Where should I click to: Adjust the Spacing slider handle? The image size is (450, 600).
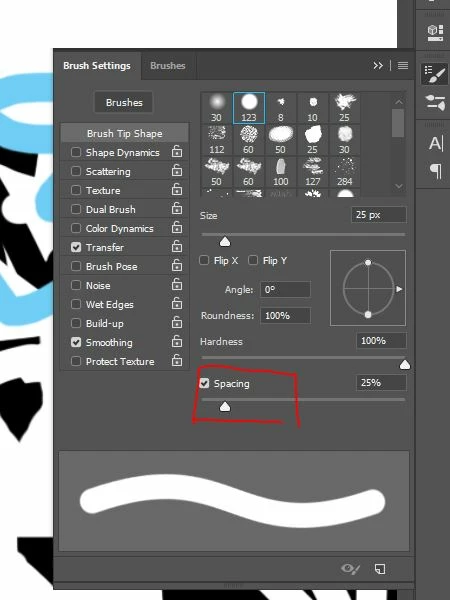click(x=225, y=407)
